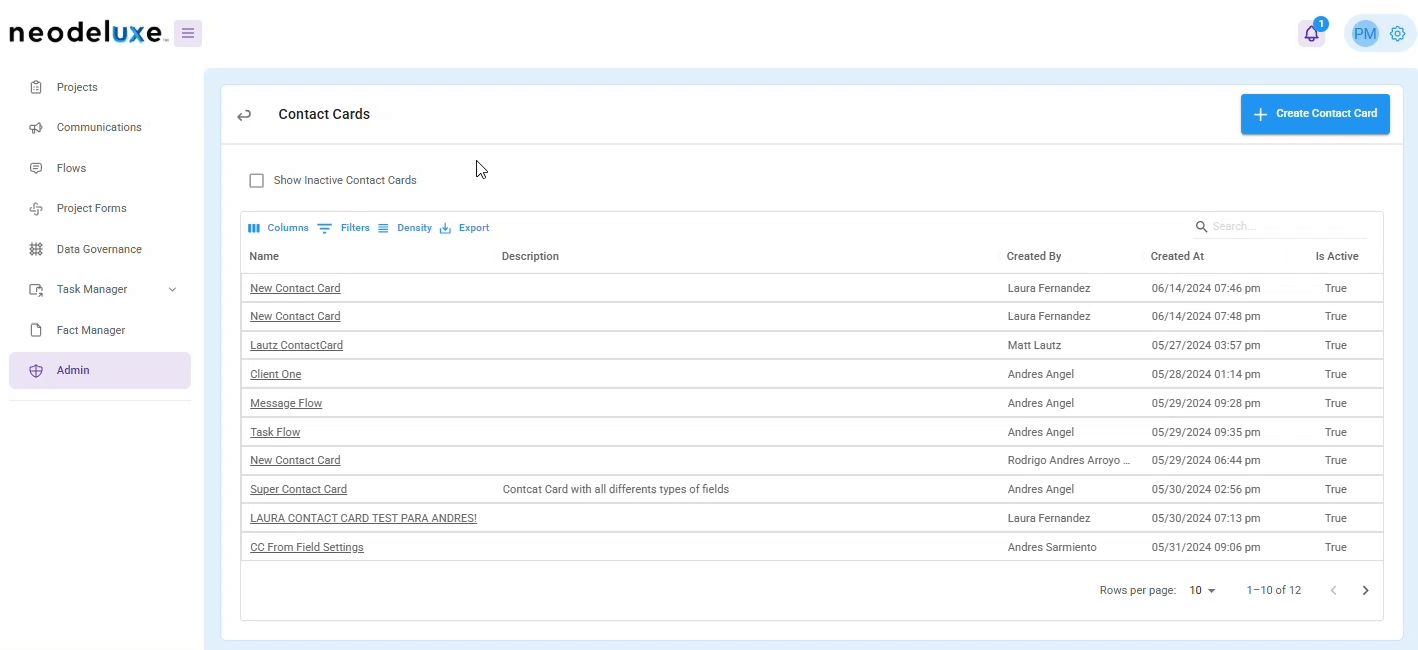Click the 'Contact Cards' page title
1418x650 pixels.
[324, 114]
